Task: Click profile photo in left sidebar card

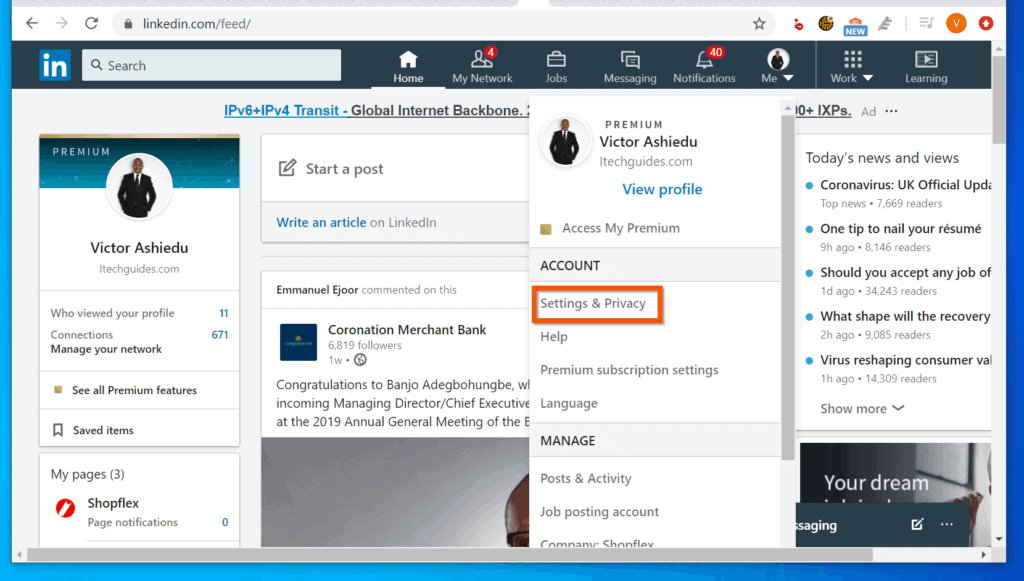Action: (x=138, y=188)
